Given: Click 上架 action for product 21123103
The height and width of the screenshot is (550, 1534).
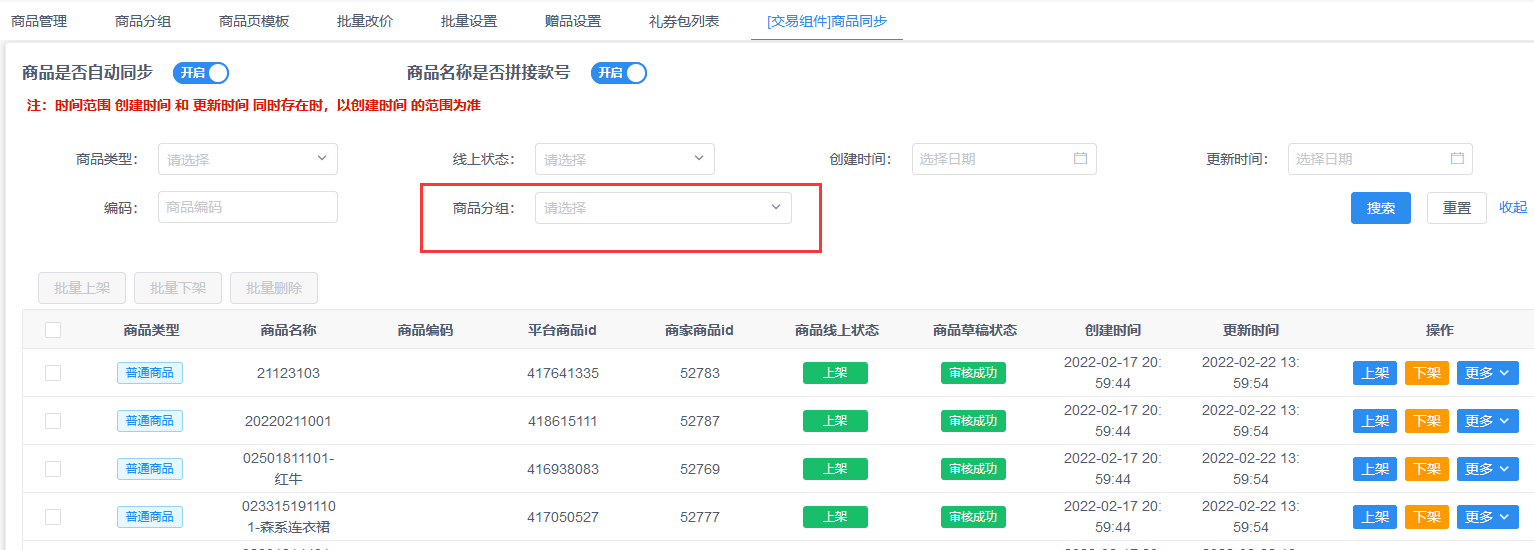Looking at the screenshot, I should 1375,373.
